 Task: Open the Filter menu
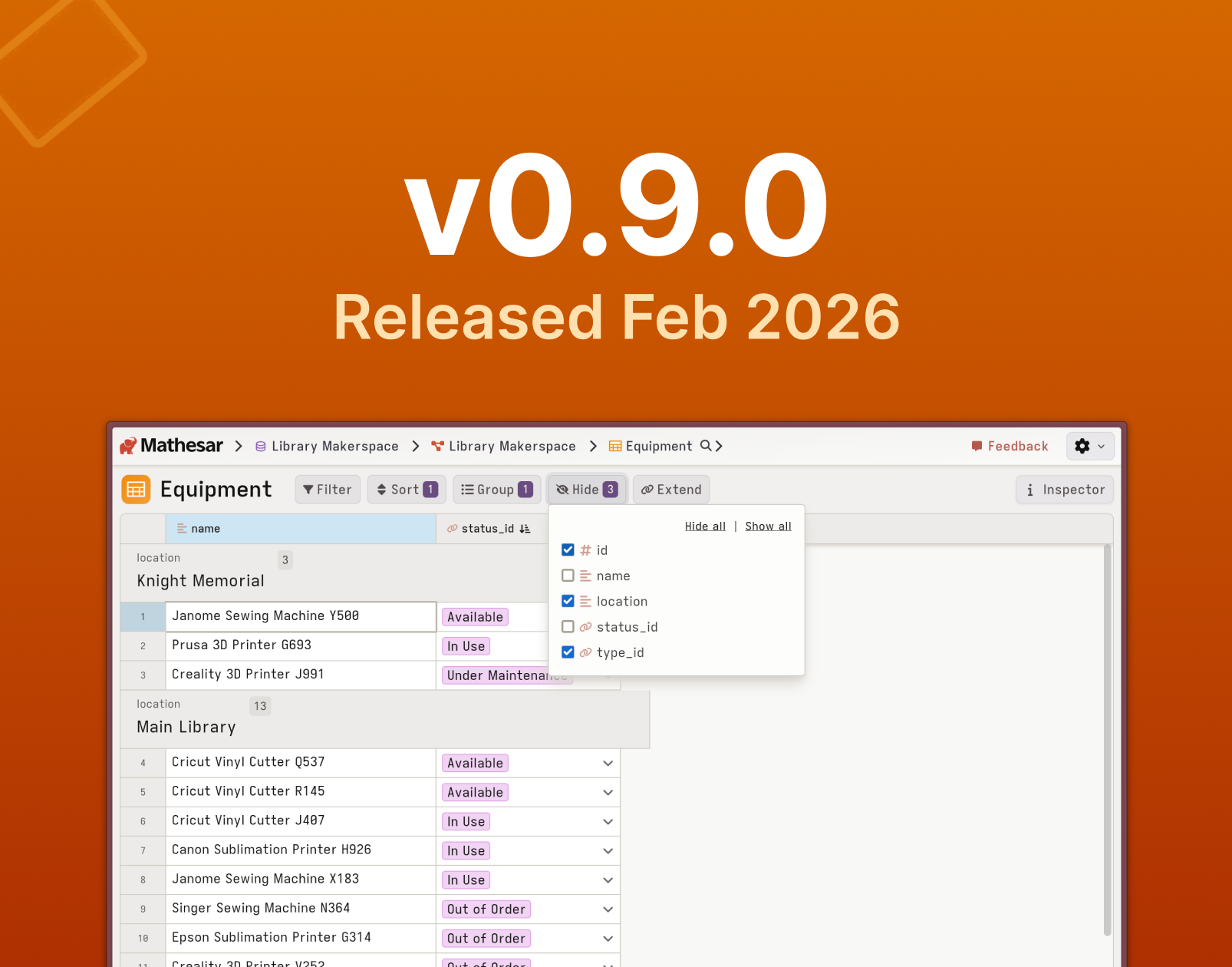point(328,490)
